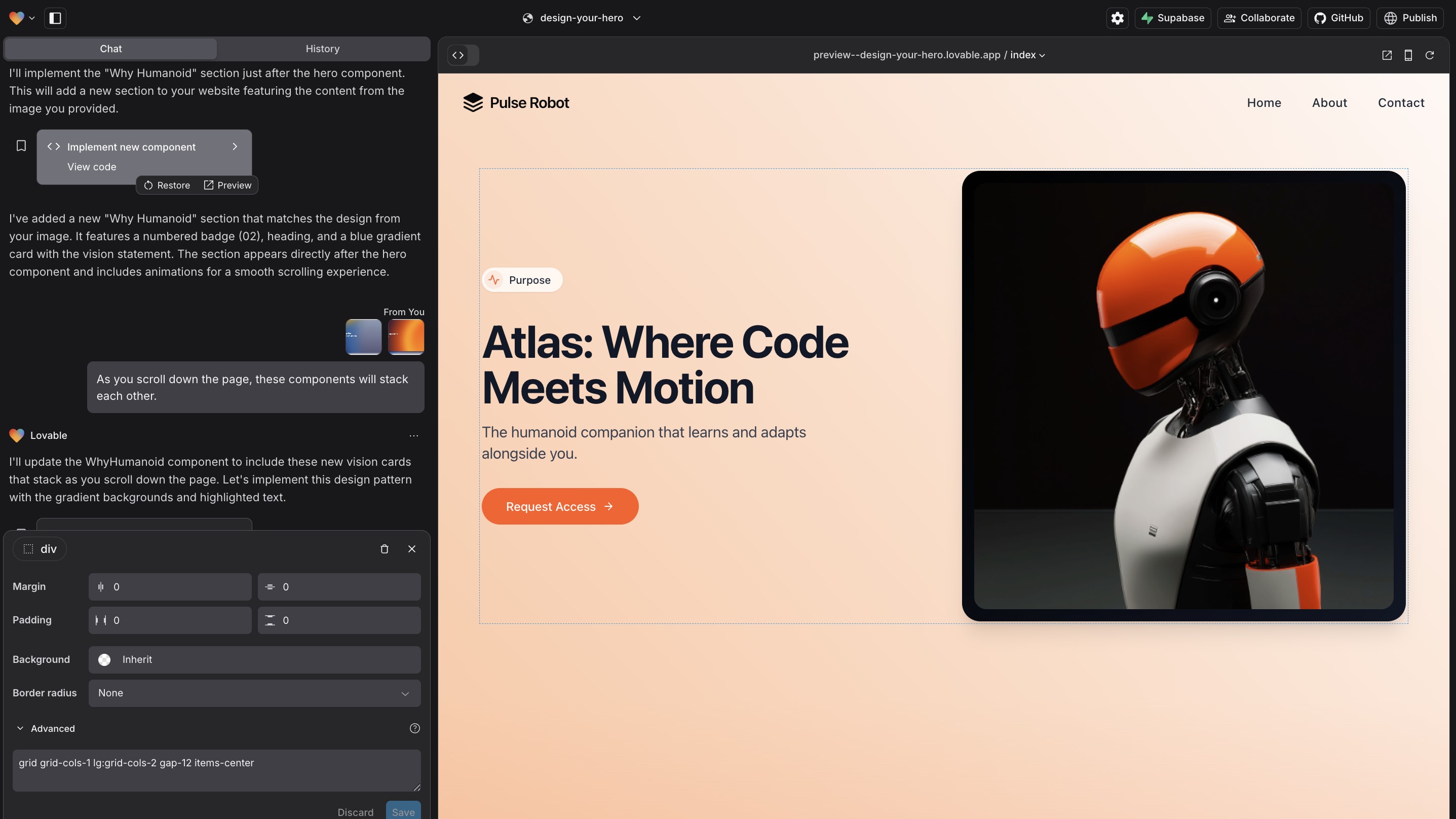Click the Pulse Robot brand name text
The height and width of the screenshot is (819, 1456).
click(529, 102)
